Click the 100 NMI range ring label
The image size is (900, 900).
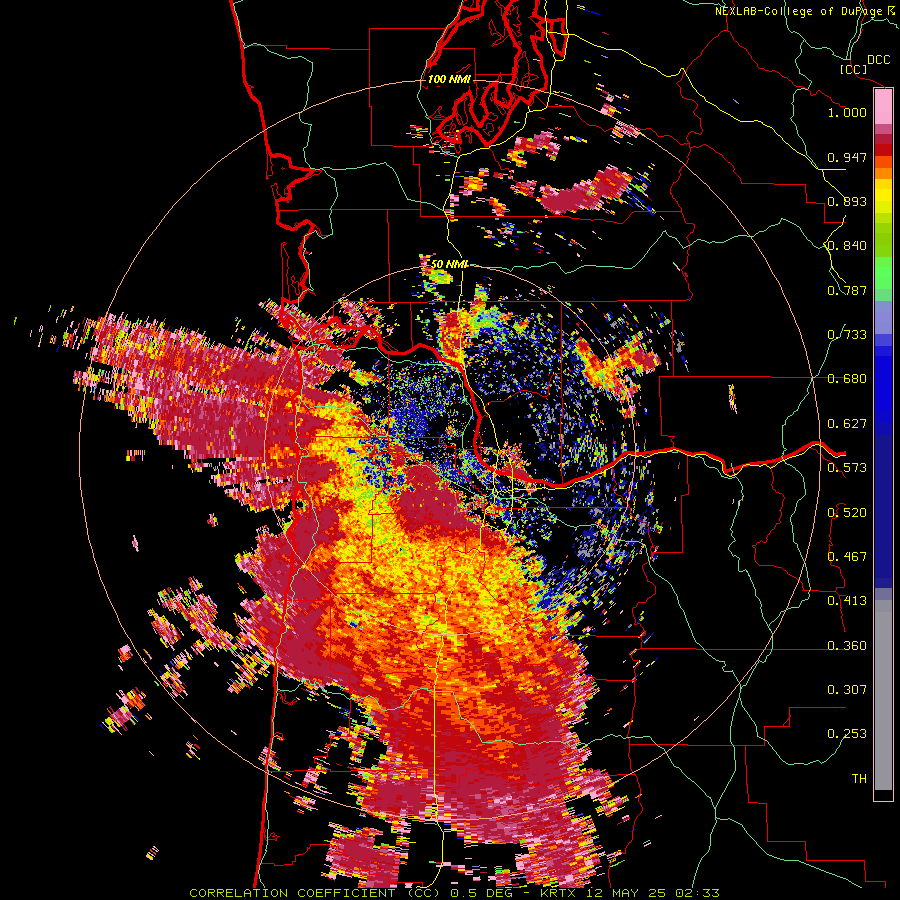[449, 79]
